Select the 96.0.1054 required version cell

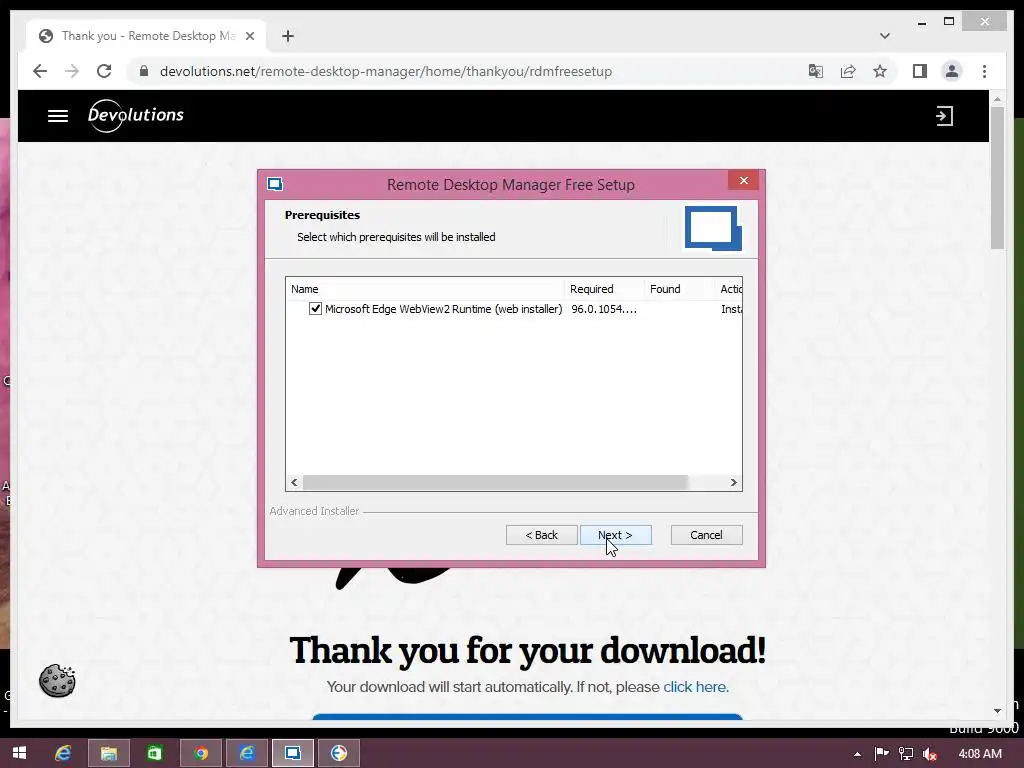(603, 309)
